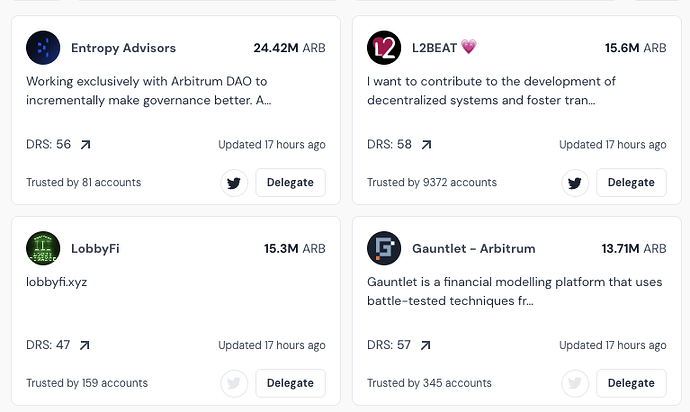Click Gauntlet's greyed-out Twitter icon

(575, 383)
